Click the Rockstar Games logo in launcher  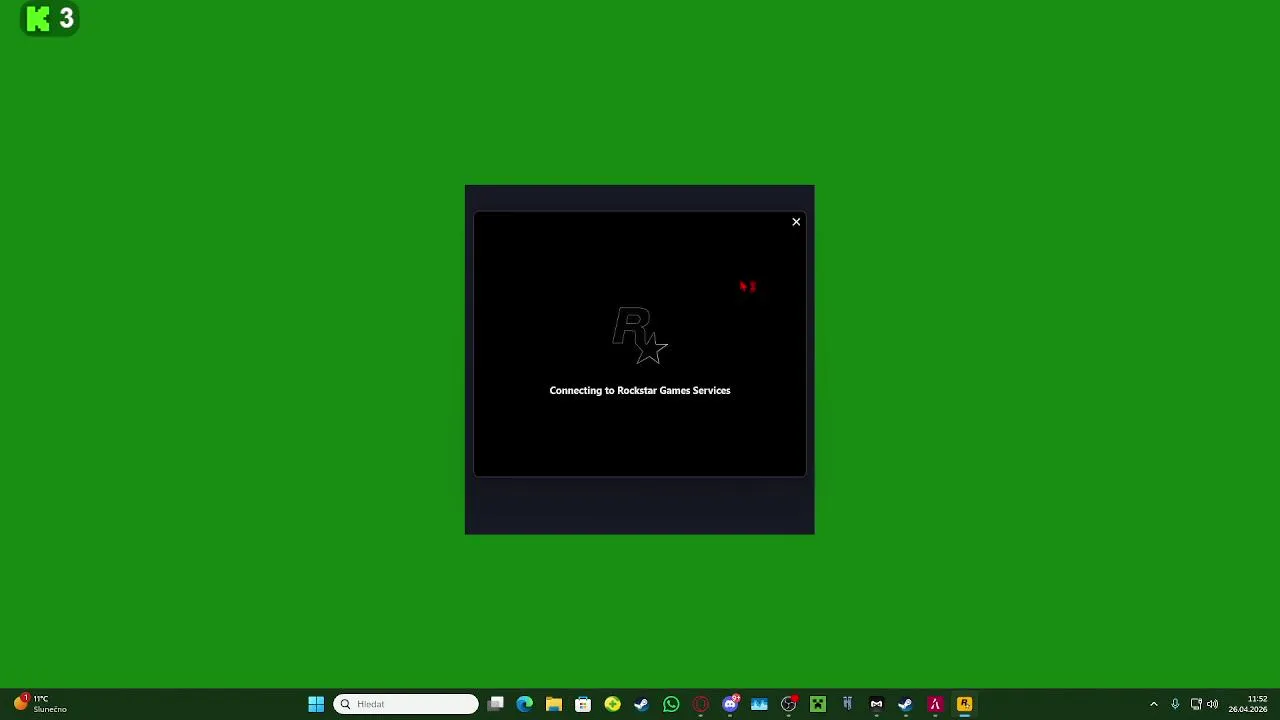point(640,336)
